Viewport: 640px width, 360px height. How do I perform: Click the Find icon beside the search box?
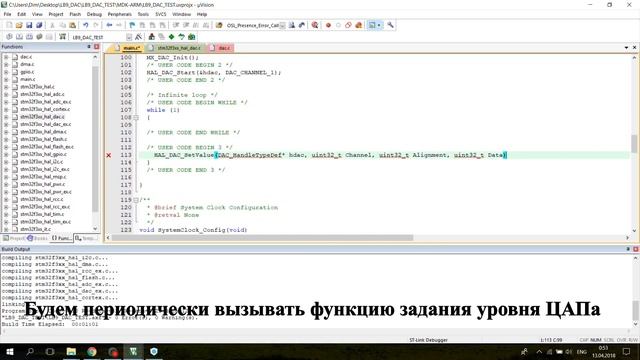pyautogui.click(x=292, y=25)
